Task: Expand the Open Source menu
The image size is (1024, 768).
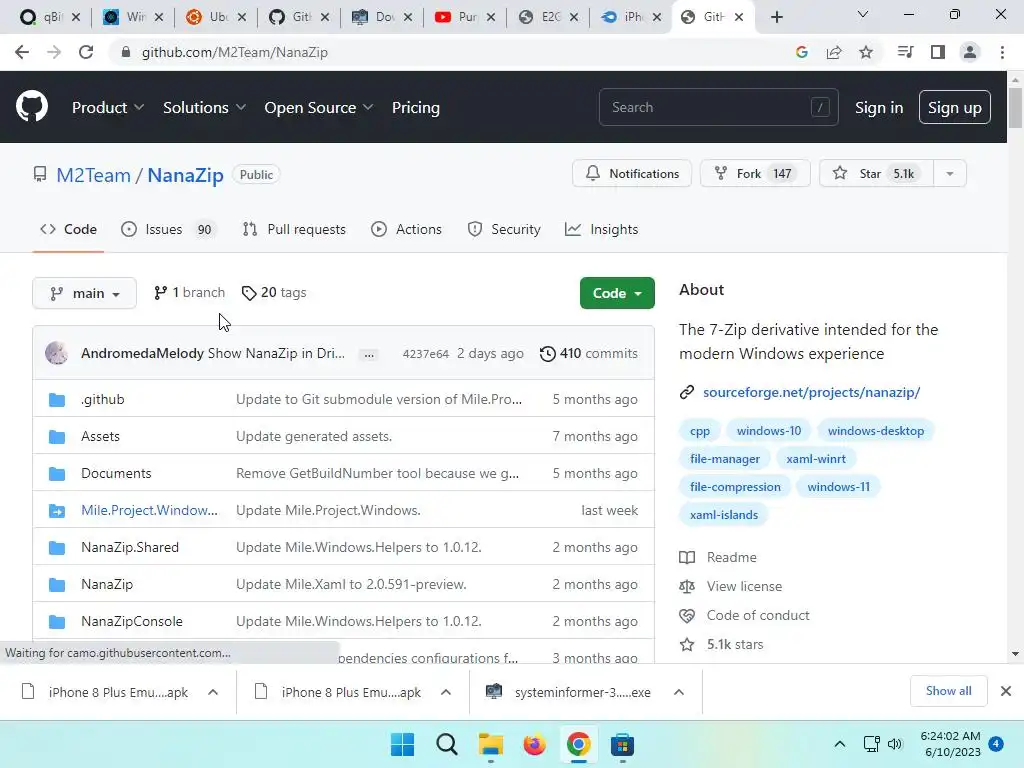Action: click(x=319, y=107)
